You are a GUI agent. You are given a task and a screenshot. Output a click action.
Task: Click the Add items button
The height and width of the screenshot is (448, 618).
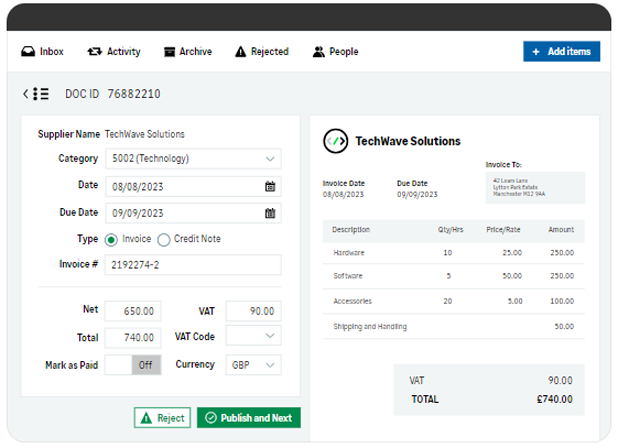[562, 51]
